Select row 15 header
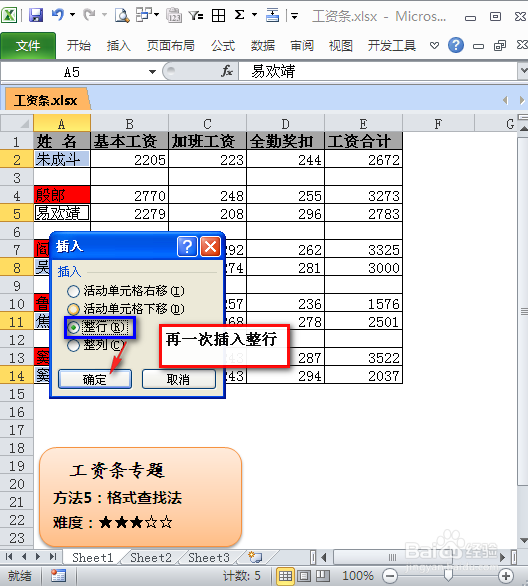This screenshot has width=528, height=586. point(17,394)
